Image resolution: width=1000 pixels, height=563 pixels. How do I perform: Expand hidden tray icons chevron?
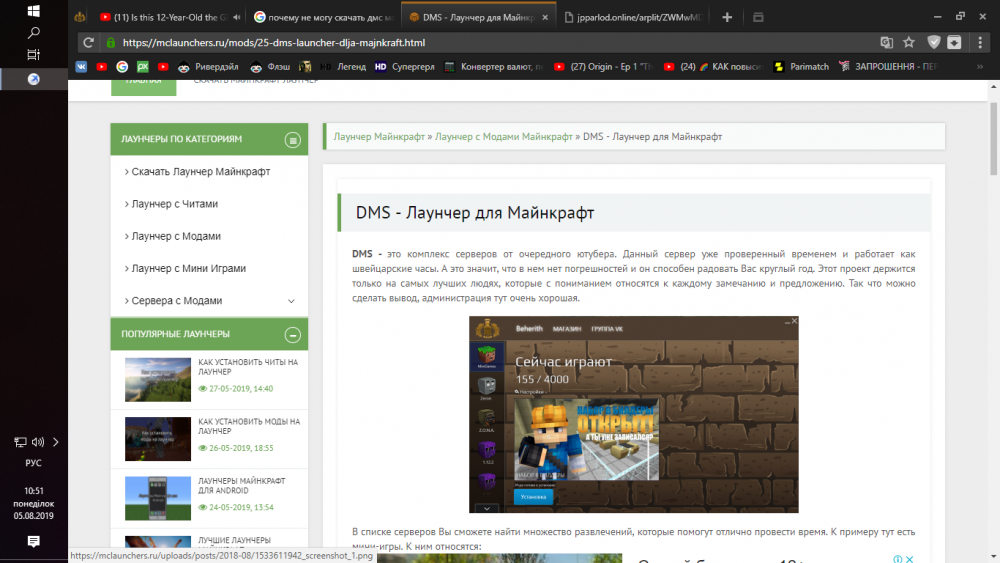tap(55, 442)
